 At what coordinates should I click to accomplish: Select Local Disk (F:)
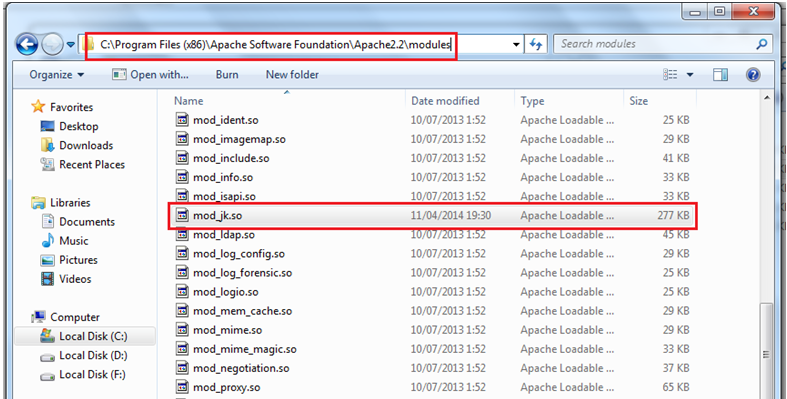(83, 374)
